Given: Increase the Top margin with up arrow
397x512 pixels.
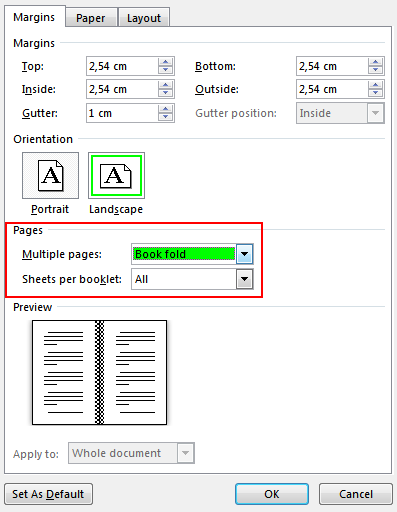Looking at the screenshot, I should pos(165,62).
